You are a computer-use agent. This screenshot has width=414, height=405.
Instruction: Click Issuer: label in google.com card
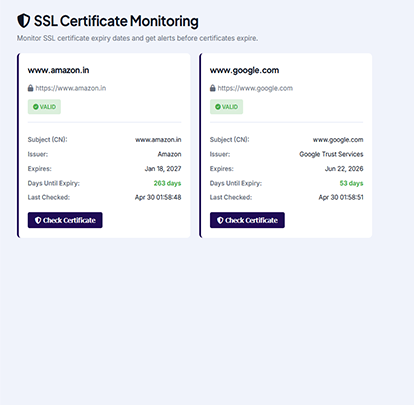(220, 154)
